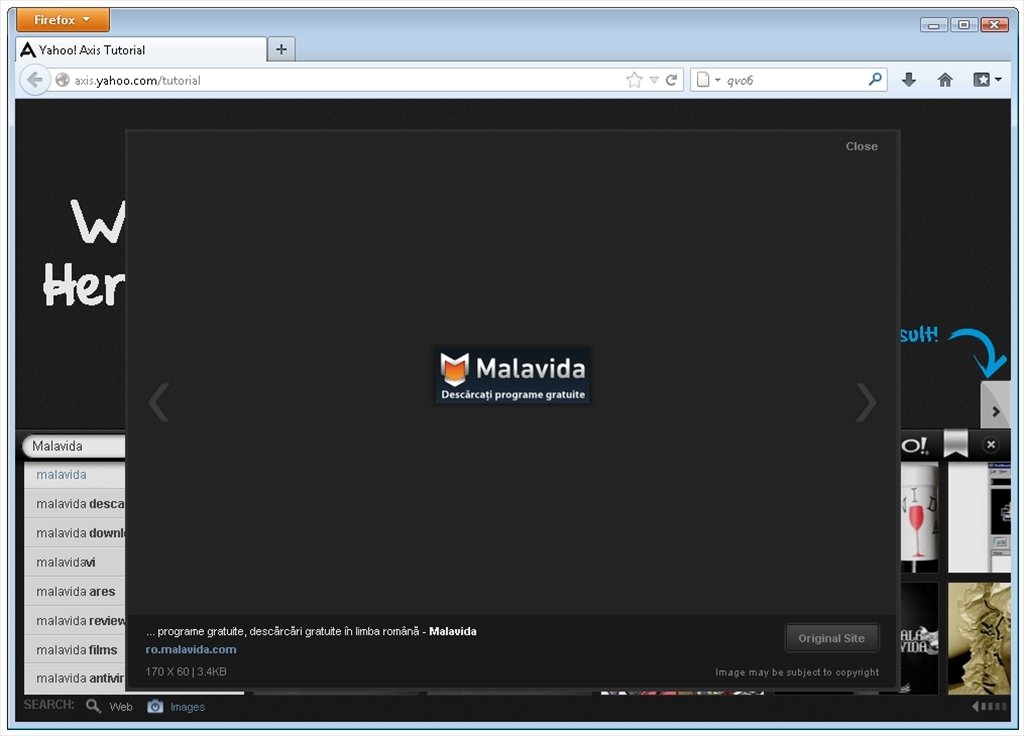Close the Axis bar with round X
This screenshot has height=736, width=1024.
pos(991,445)
